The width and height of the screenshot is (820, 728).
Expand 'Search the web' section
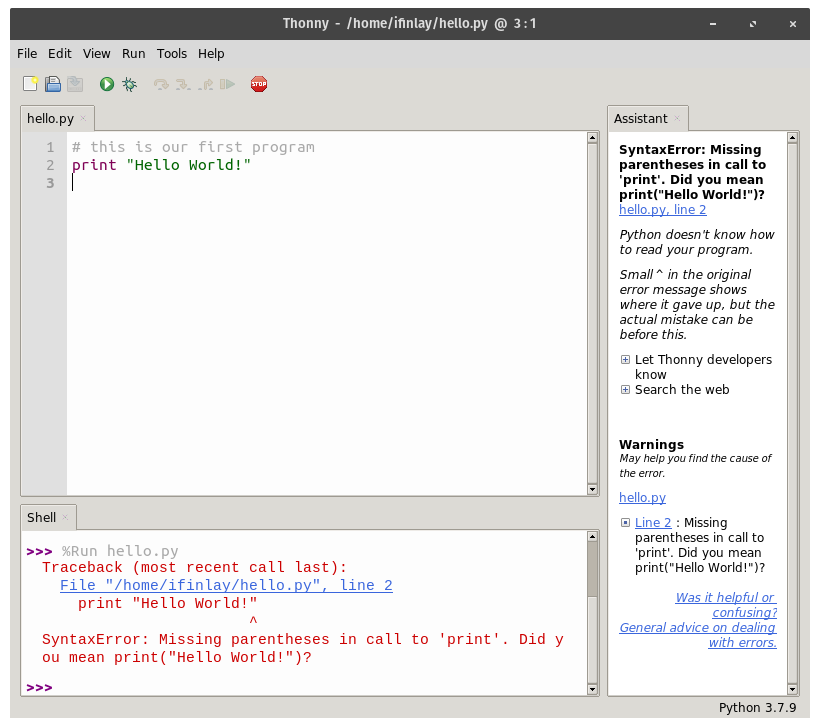[x=625, y=390]
